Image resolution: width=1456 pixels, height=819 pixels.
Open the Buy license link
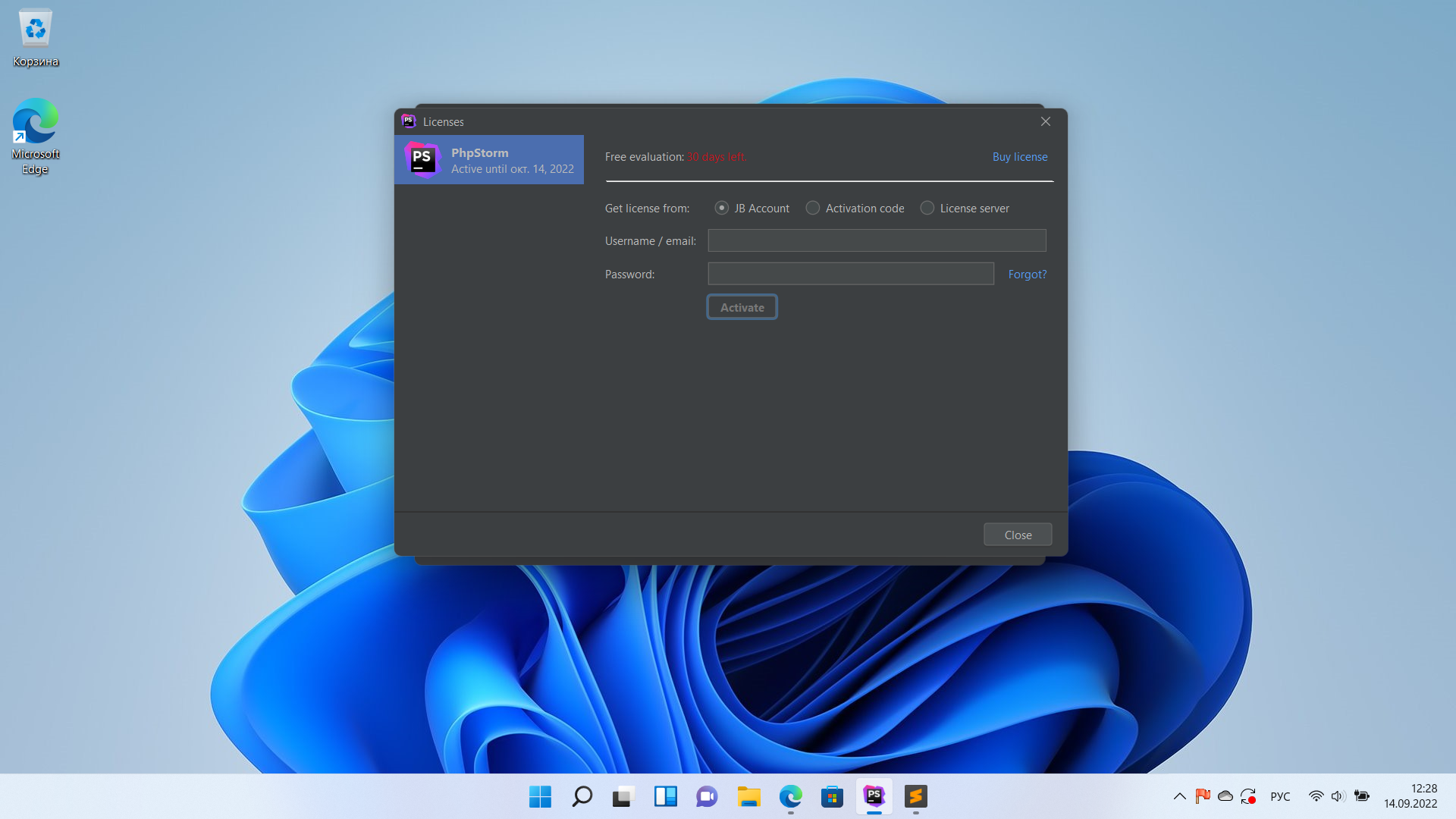1019,157
